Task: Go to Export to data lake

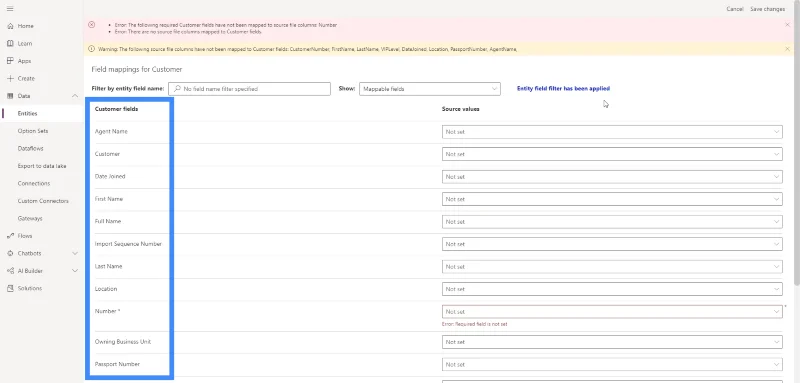Action: pos(41,166)
